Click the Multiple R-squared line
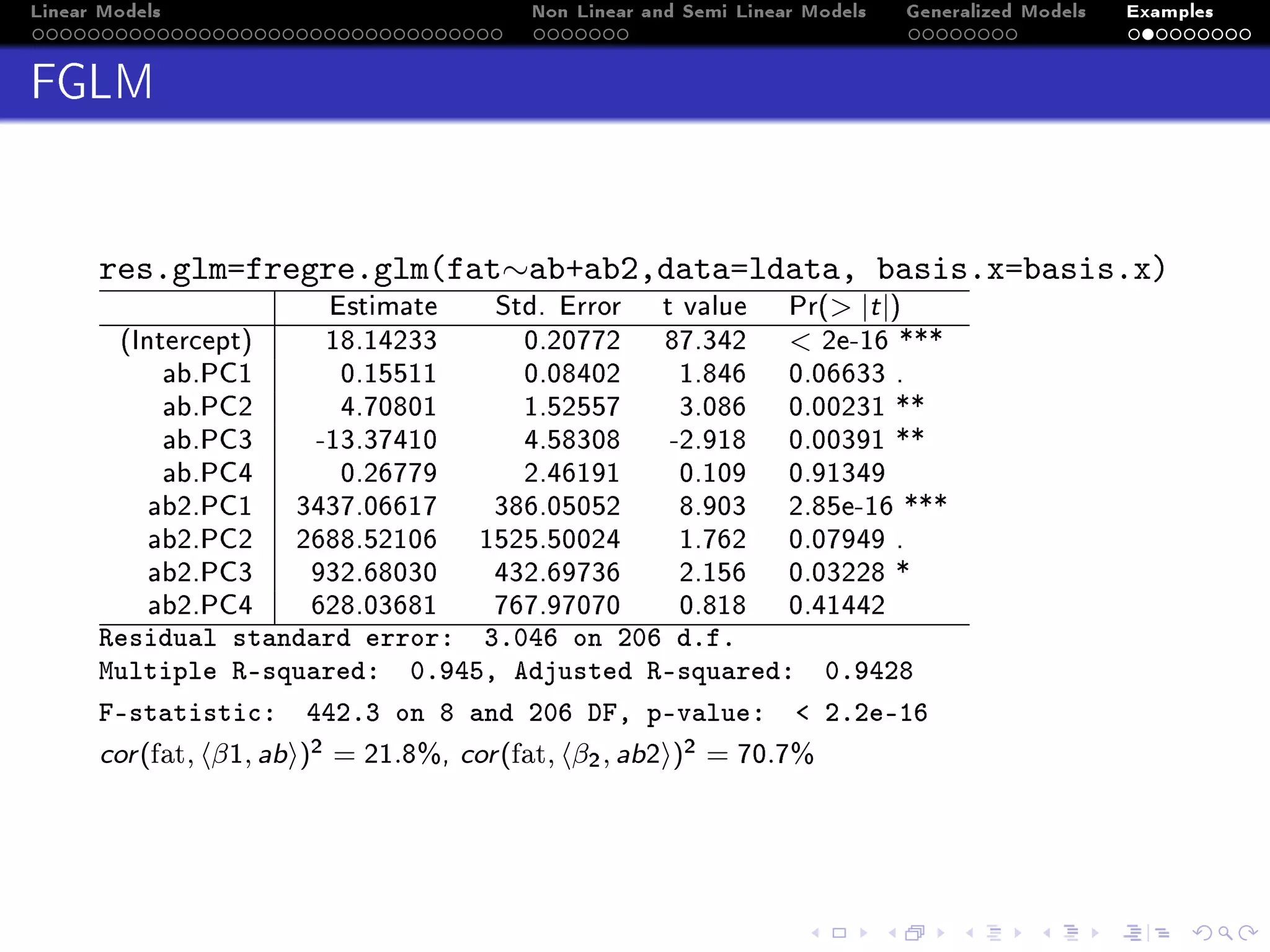1270x952 pixels. (506, 671)
